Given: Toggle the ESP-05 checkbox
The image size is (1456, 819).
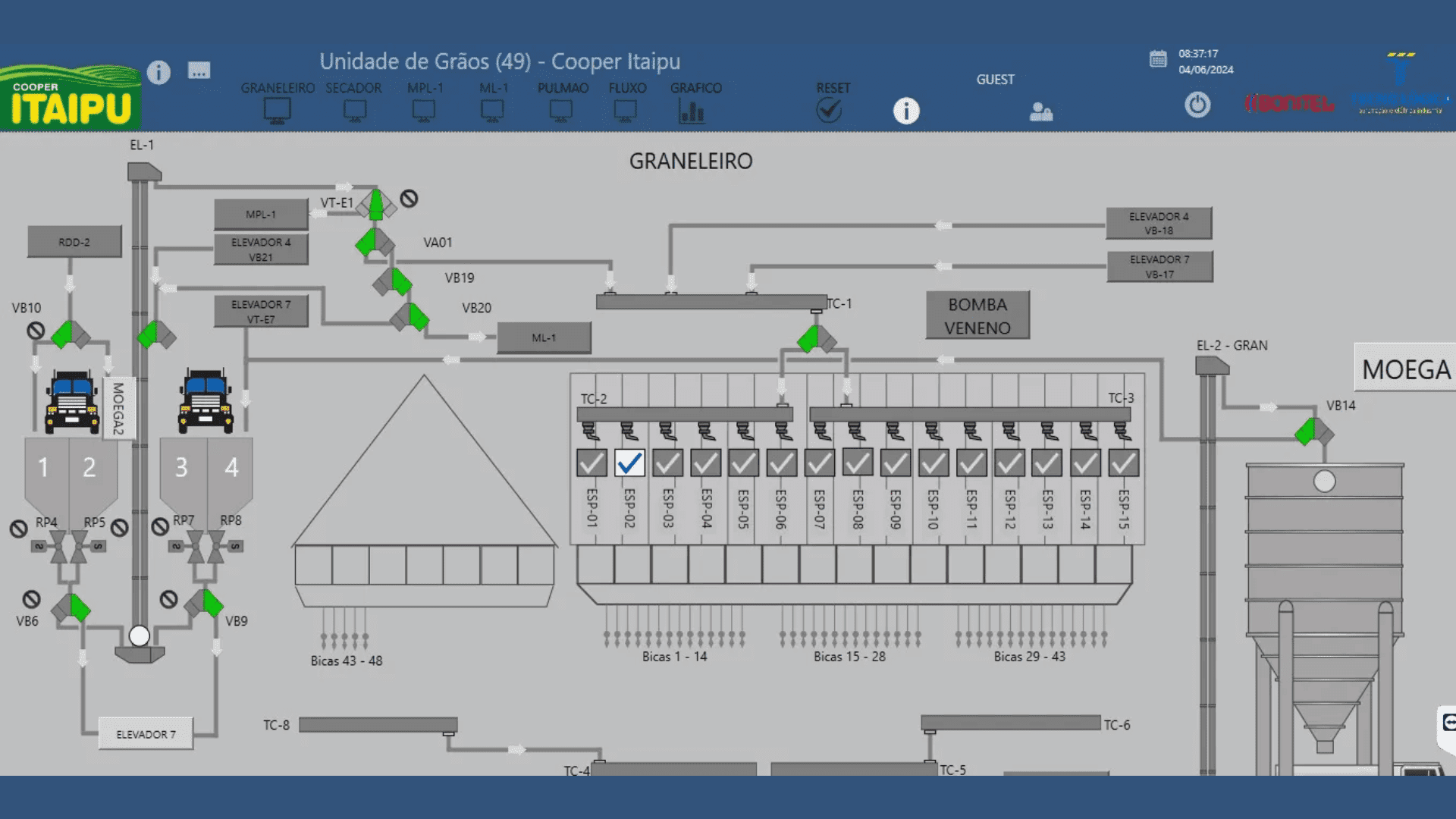Looking at the screenshot, I should (743, 463).
